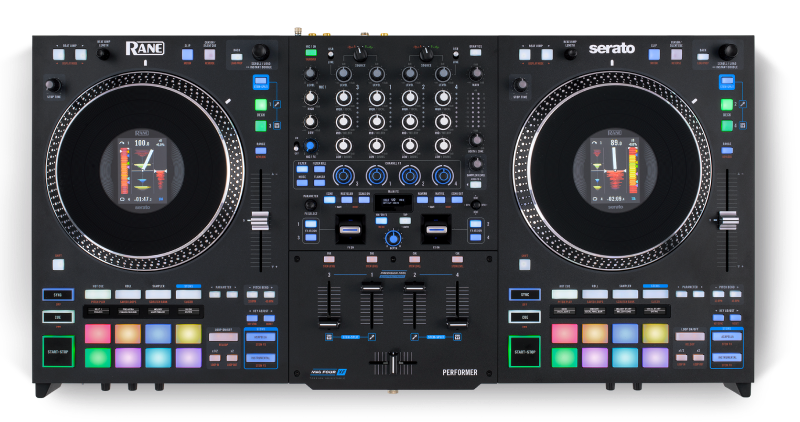The image size is (800, 422).
Task: Select Stems pad mode on left deck
Action: [188, 294]
